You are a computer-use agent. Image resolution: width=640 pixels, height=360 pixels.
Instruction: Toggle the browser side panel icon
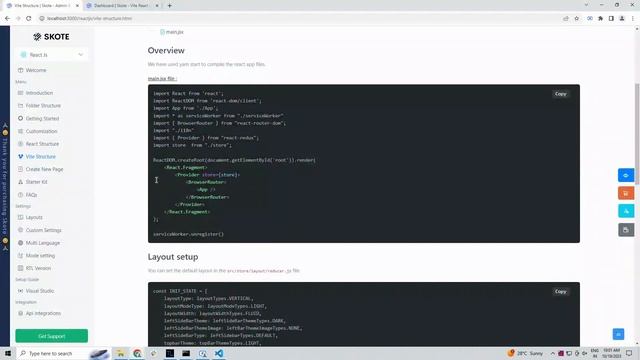pos(611,18)
